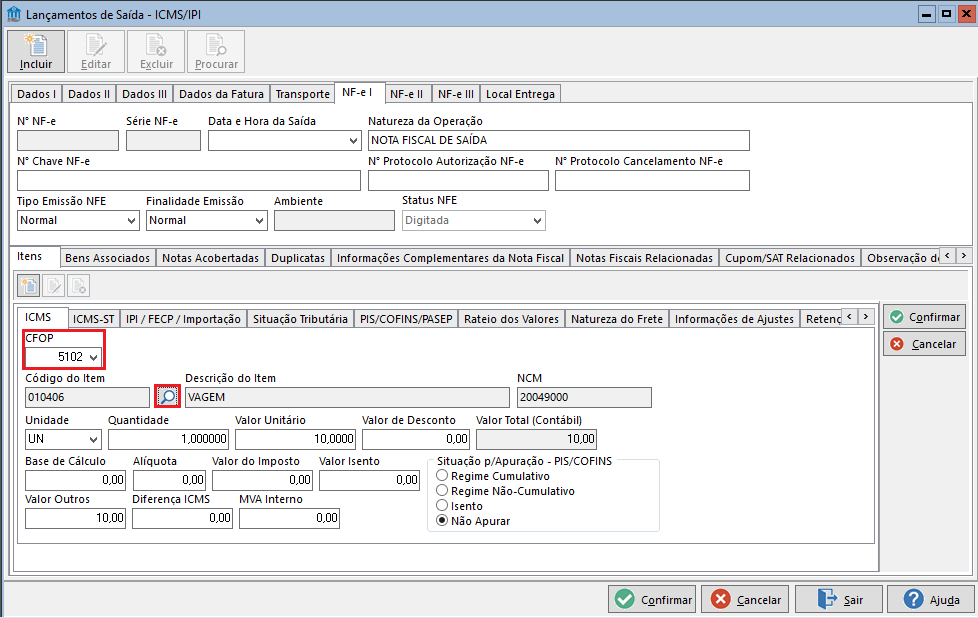Image resolution: width=978 pixels, height=618 pixels.
Task: Switch to the ICMS-ST tab
Action: 94,319
